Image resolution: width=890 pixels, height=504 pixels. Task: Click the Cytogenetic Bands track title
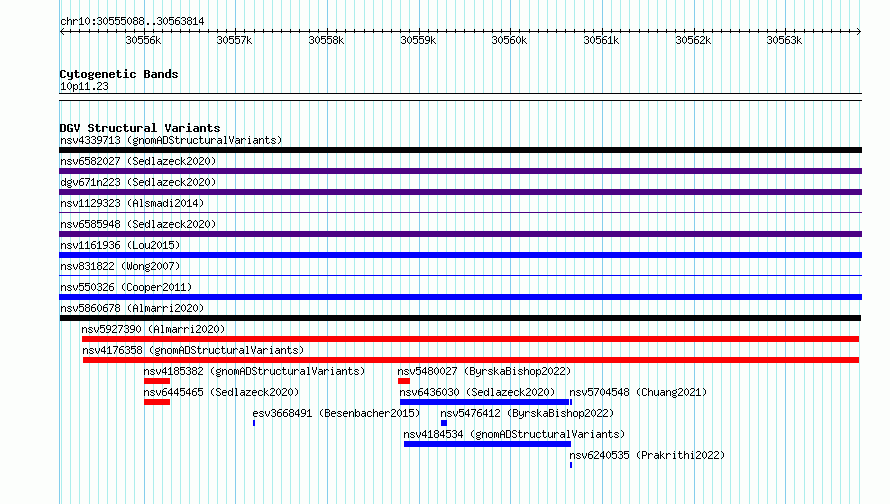click(119, 74)
